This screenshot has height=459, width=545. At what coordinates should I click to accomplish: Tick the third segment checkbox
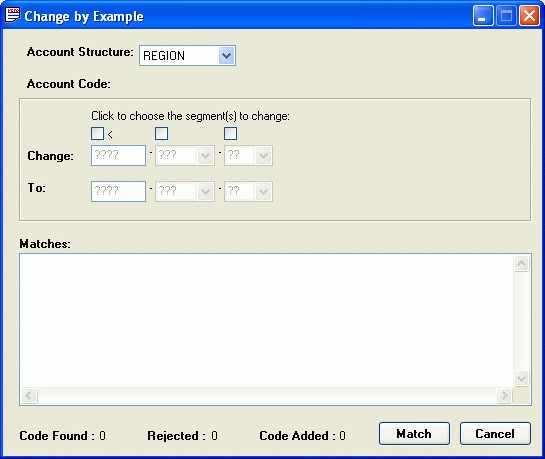pos(230,133)
